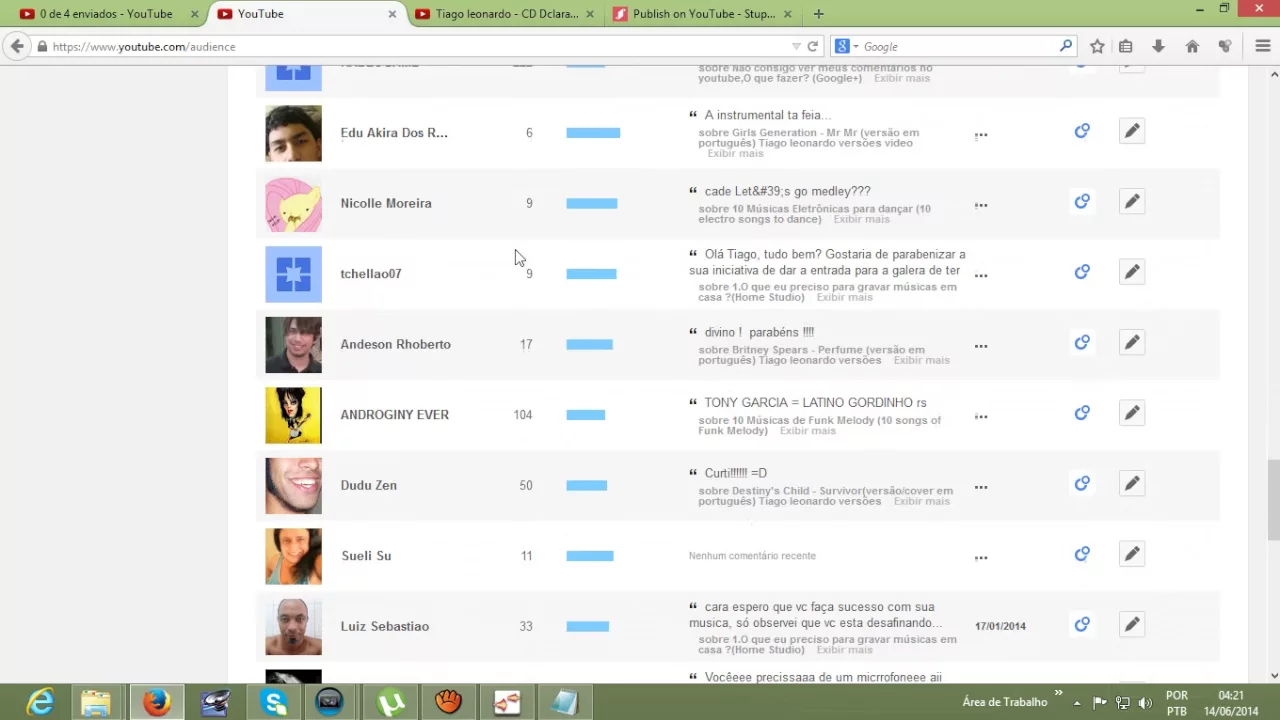Open more options dots for Sueli Su
Viewport: 1280px width, 720px height.
981,558
